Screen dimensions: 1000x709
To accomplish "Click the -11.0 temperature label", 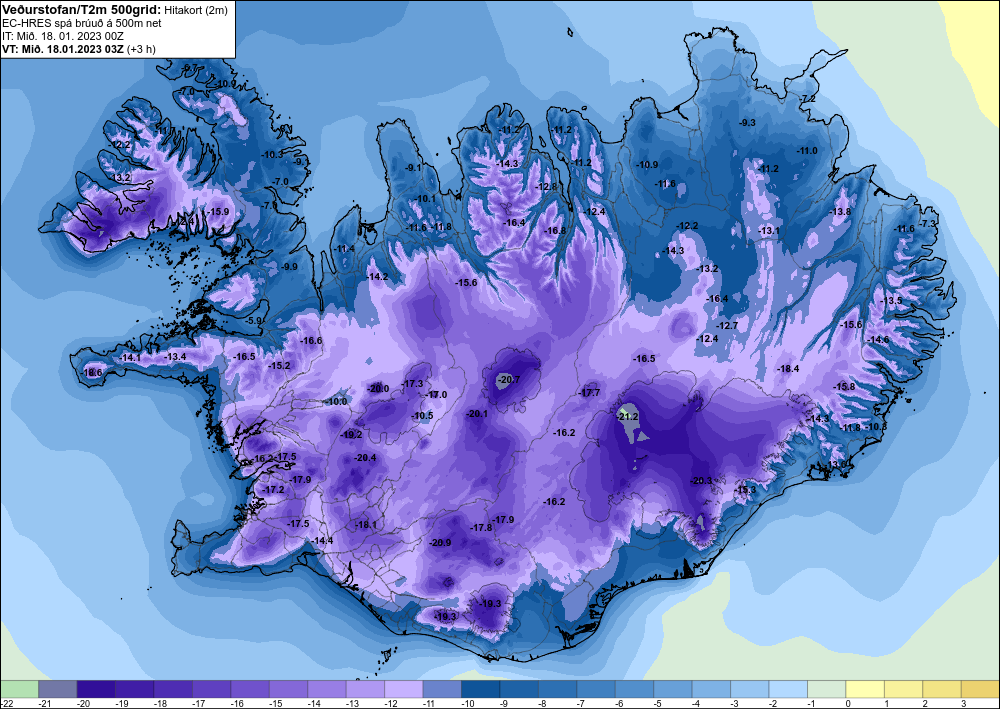I will point(807,150).
